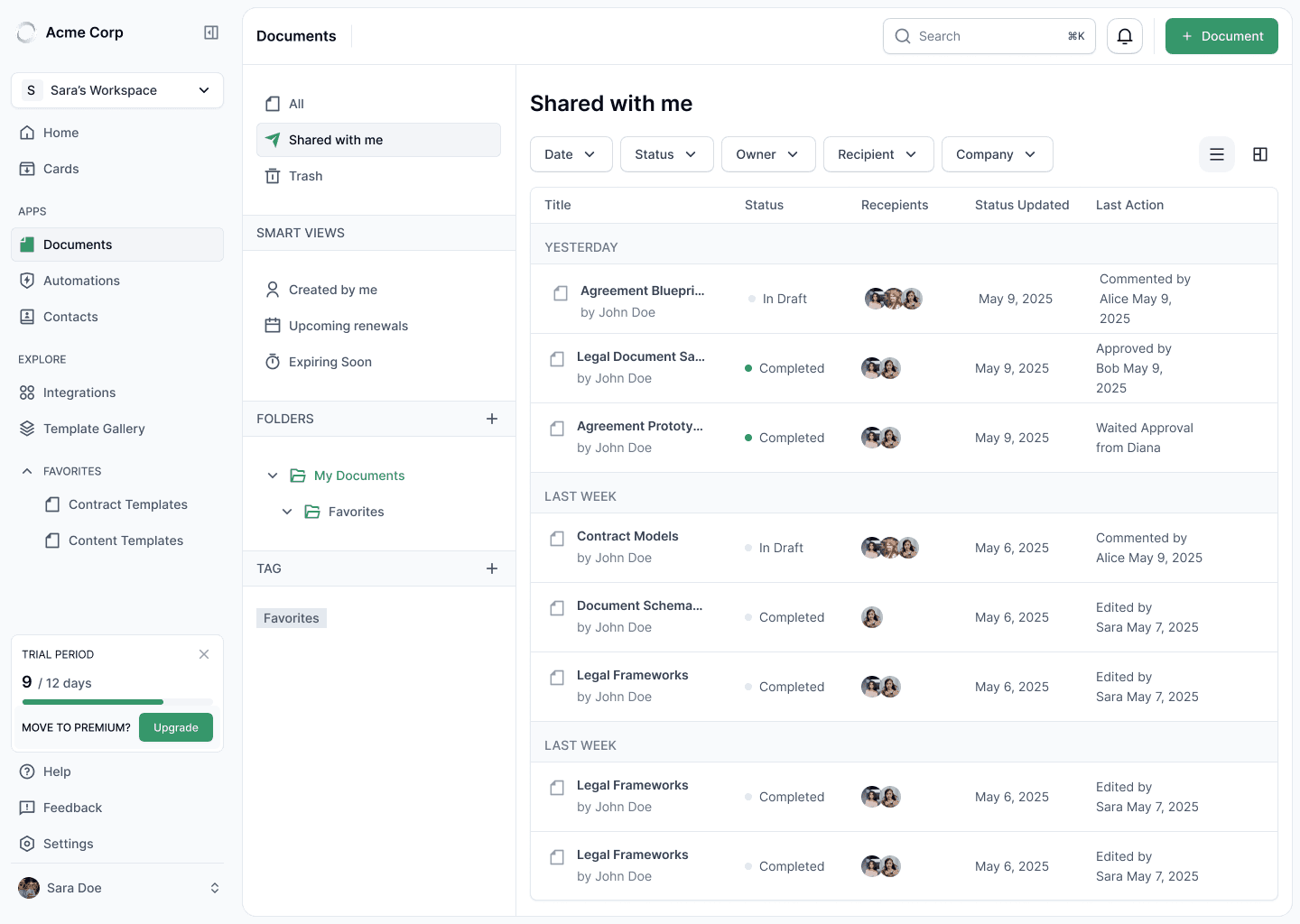Screen dimensions: 1300x924
Task: Add a new folder with plus
Action: point(492,419)
